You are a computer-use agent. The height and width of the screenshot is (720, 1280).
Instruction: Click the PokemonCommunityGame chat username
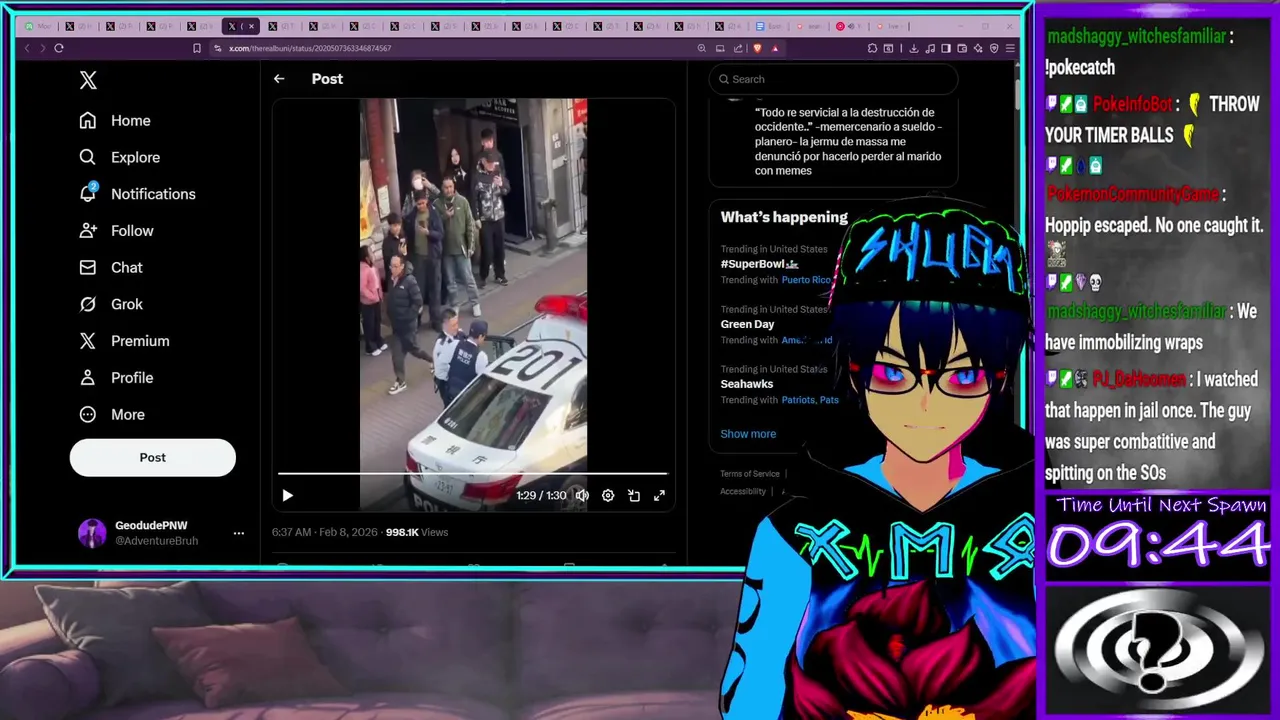1132,194
